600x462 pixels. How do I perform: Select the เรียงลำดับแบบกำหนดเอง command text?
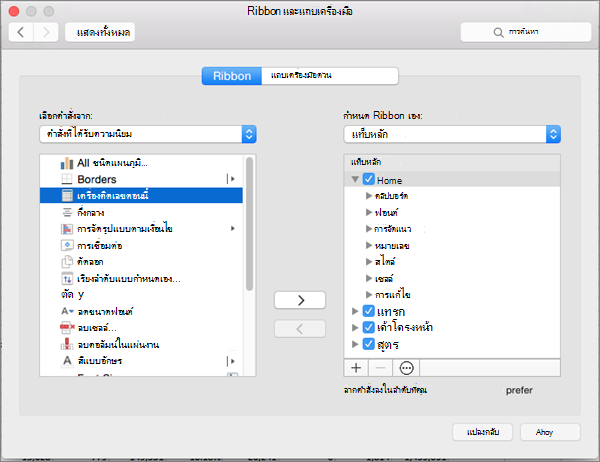(x=129, y=279)
